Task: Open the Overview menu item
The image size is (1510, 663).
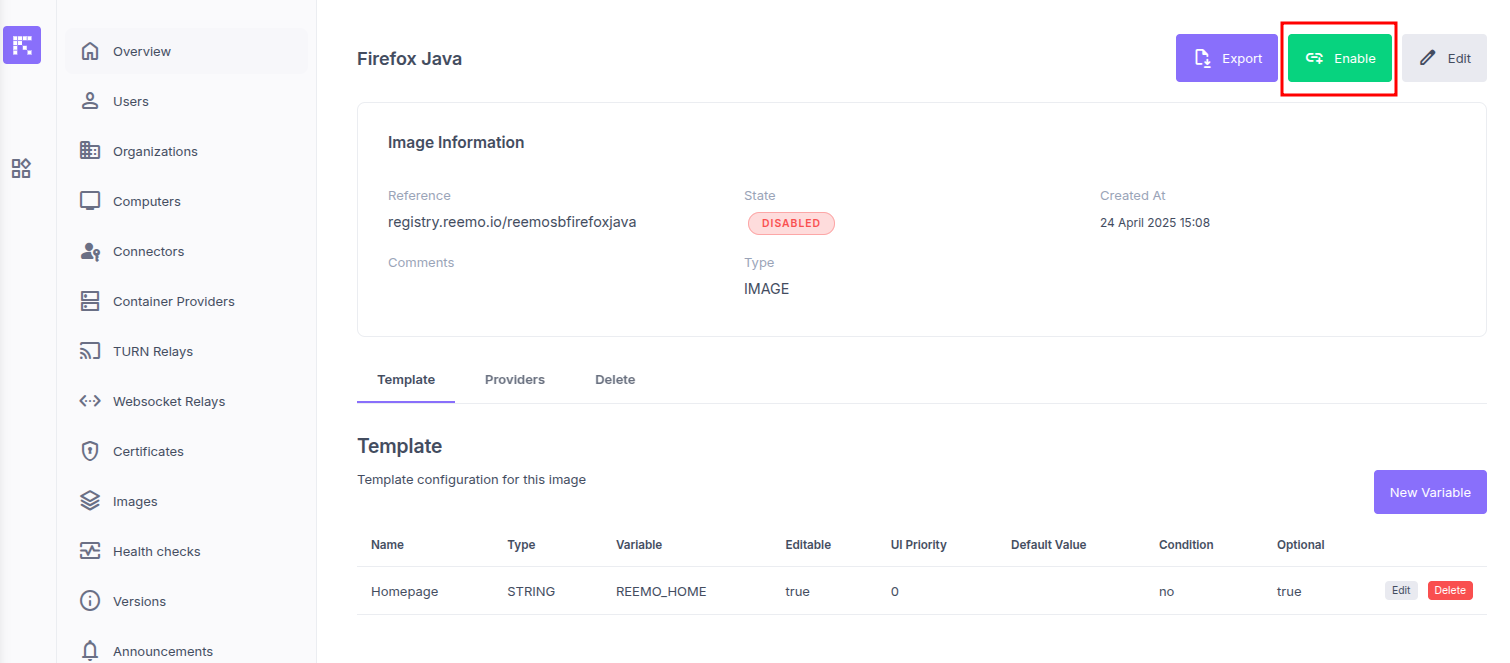Action: (x=187, y=51)
